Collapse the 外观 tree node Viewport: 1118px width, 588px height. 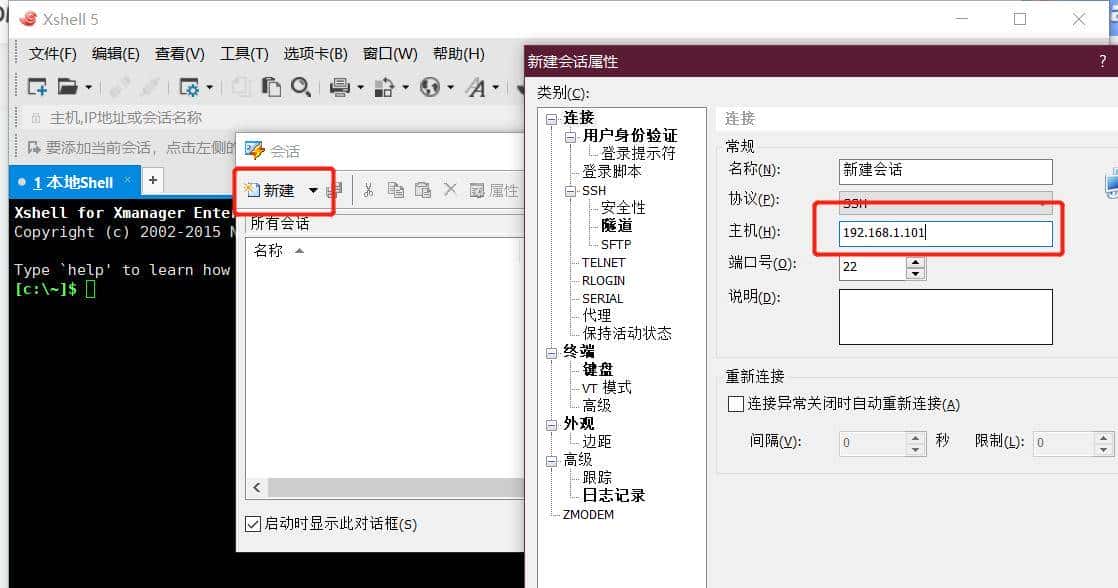551,425
